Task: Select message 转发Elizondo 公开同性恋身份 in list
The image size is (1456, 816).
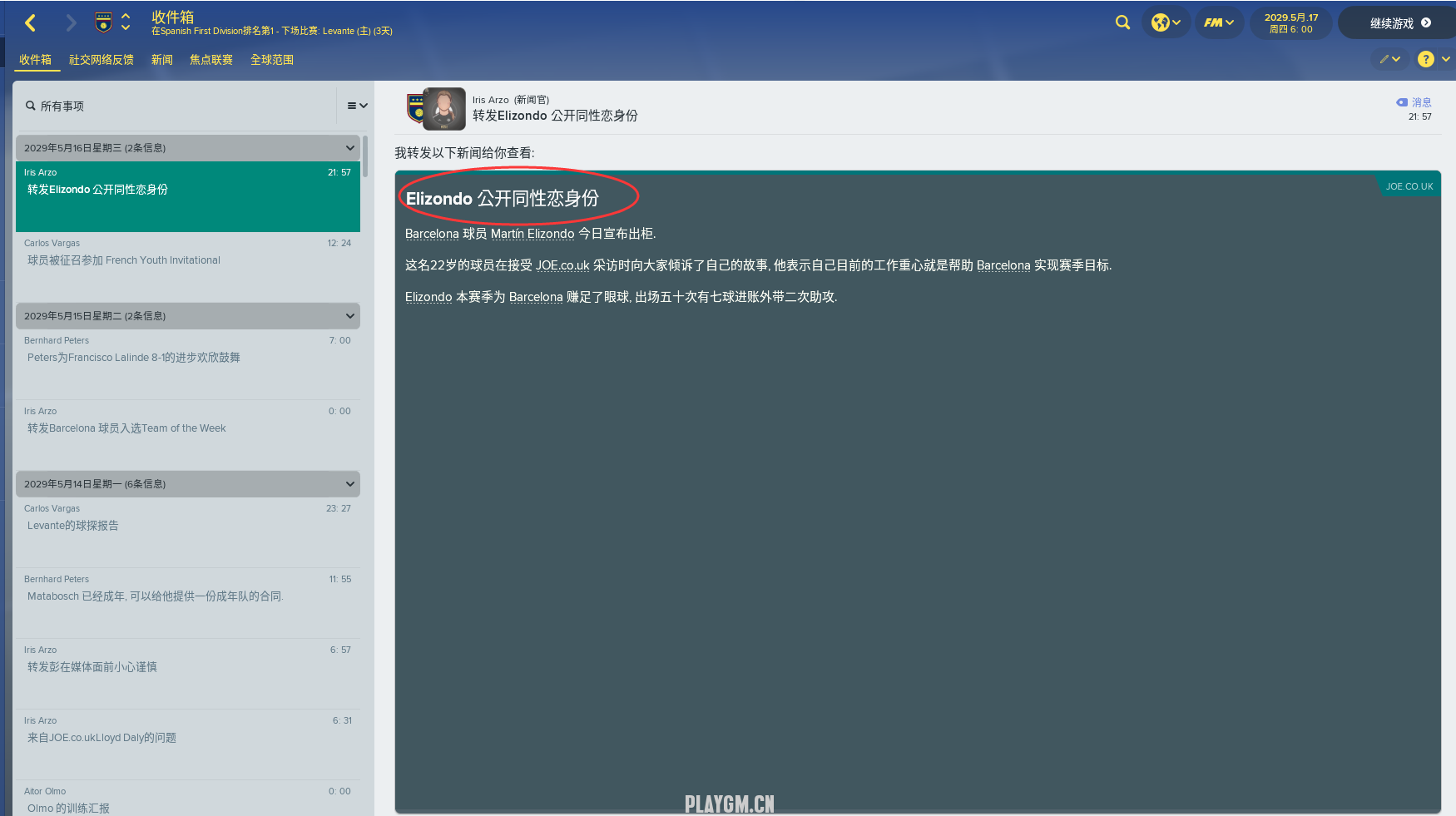Action: pos(188,196)
